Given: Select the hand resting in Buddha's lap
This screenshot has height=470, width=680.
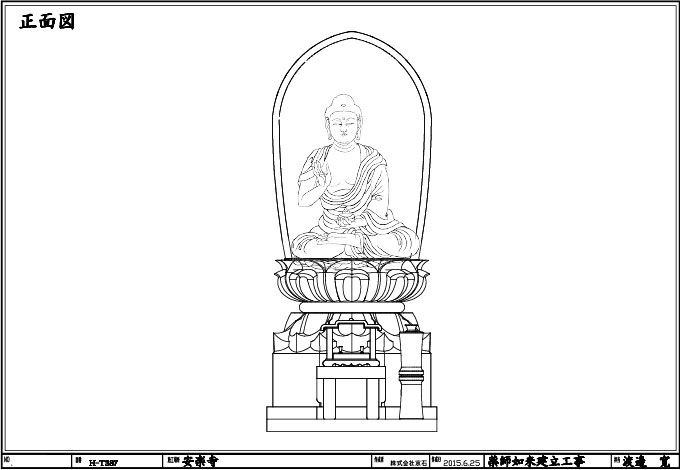Looking at the screenshot, I should (350, 214).
